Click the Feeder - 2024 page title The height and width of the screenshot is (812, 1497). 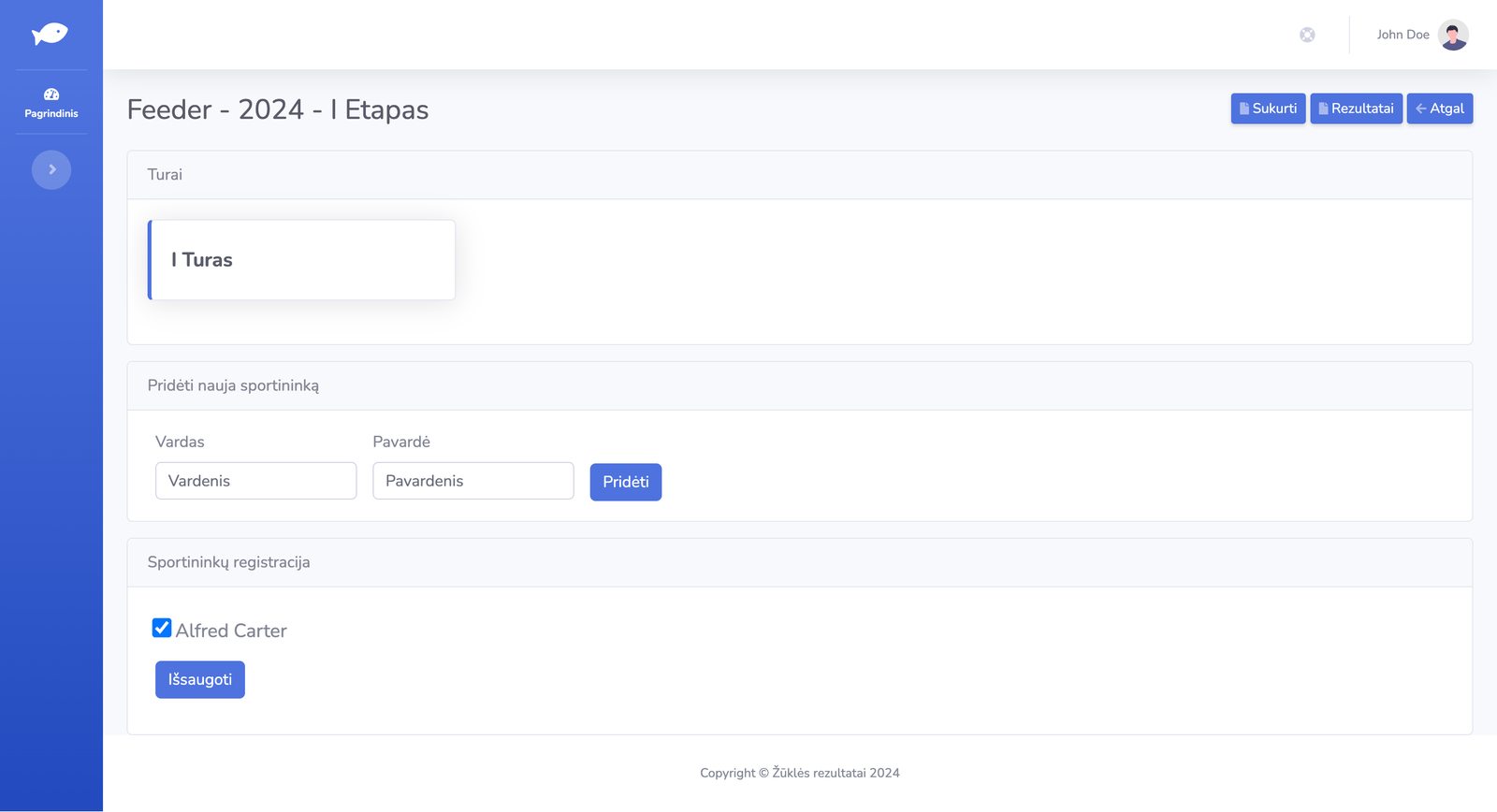coord(277,109)
